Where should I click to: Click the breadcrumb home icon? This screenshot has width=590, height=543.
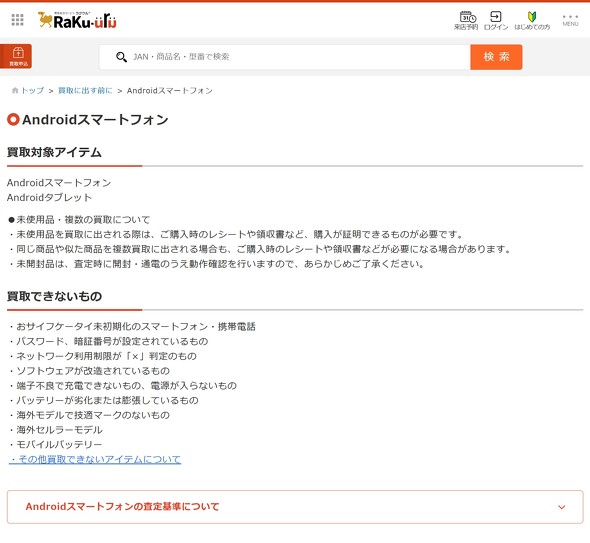pos(15,90)
